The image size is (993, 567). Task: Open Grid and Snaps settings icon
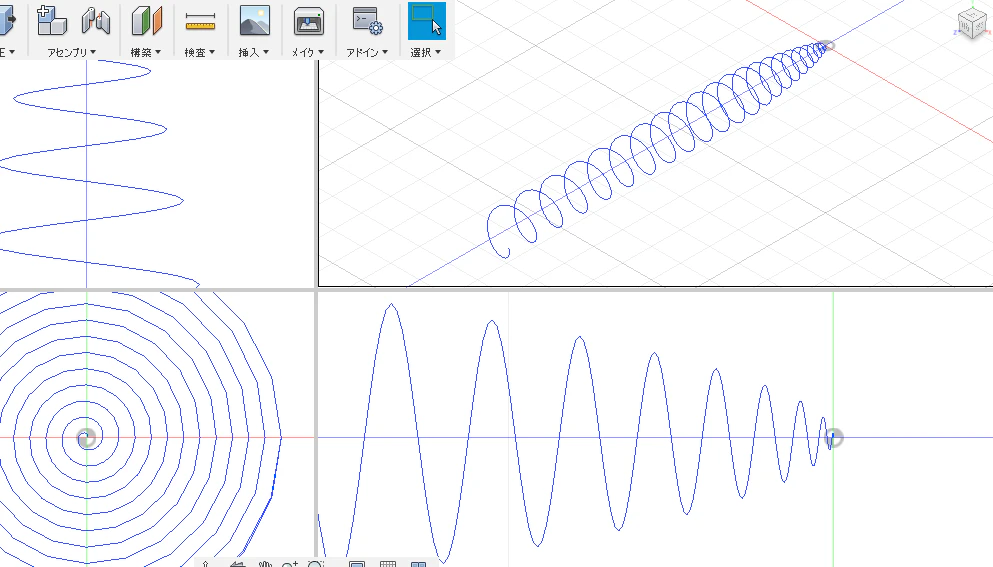pos(388,564)
